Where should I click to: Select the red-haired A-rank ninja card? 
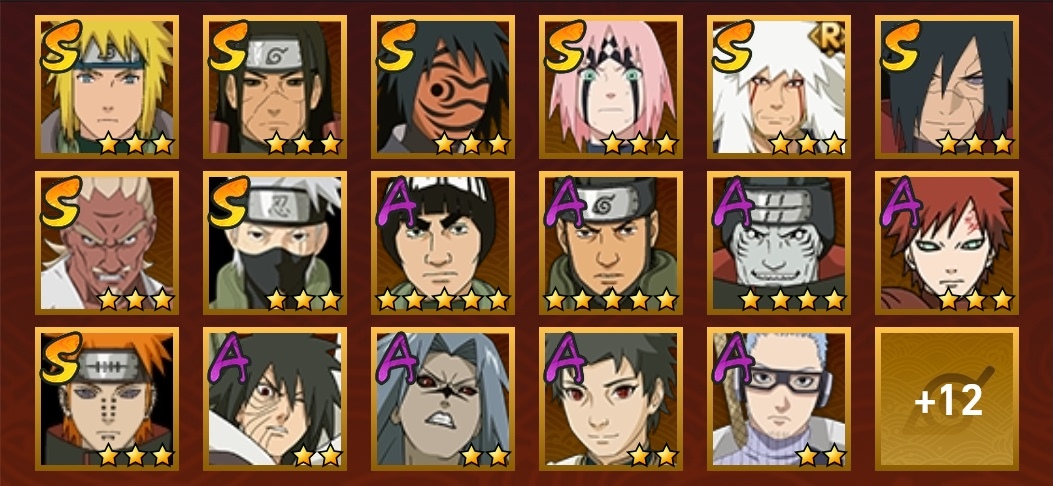946,242
